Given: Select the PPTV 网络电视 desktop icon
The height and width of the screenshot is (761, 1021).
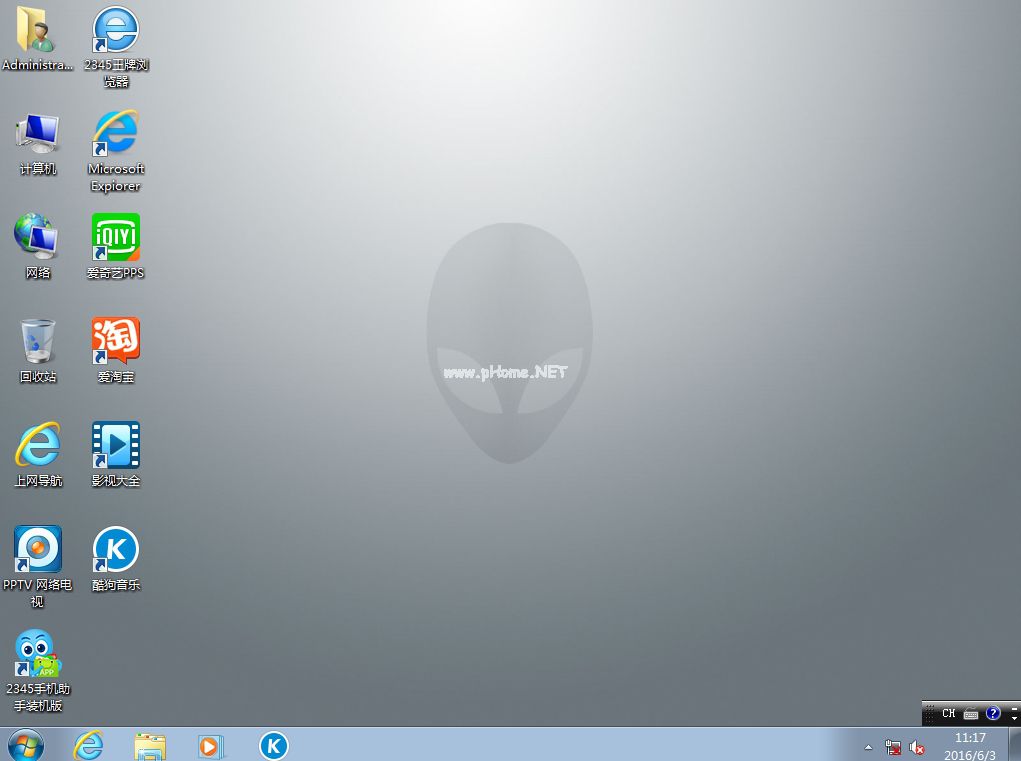Looking at the screenshot, I should click(x=38, y=550).
